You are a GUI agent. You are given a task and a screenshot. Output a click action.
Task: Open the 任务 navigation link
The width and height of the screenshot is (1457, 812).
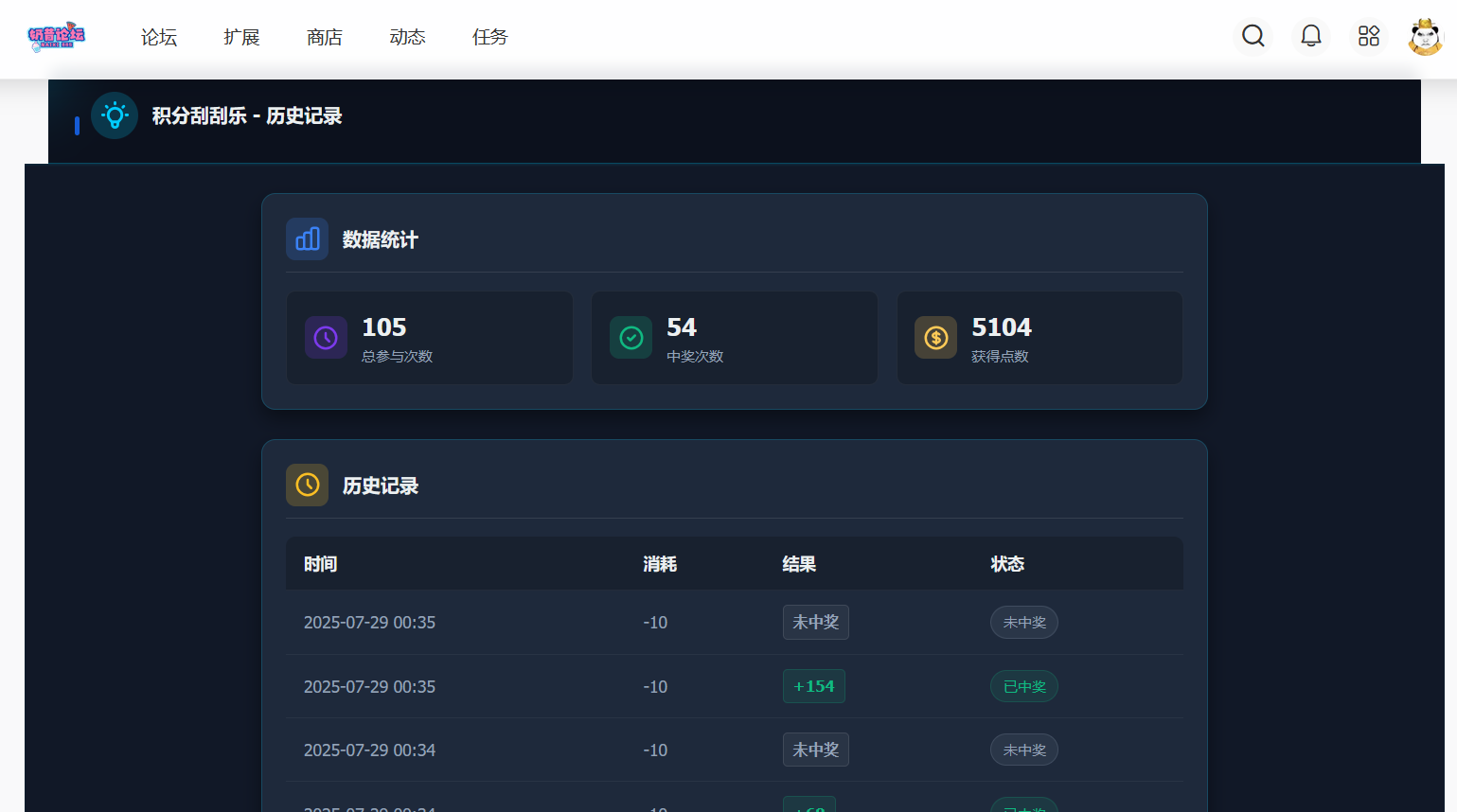(x=490, y=37)
